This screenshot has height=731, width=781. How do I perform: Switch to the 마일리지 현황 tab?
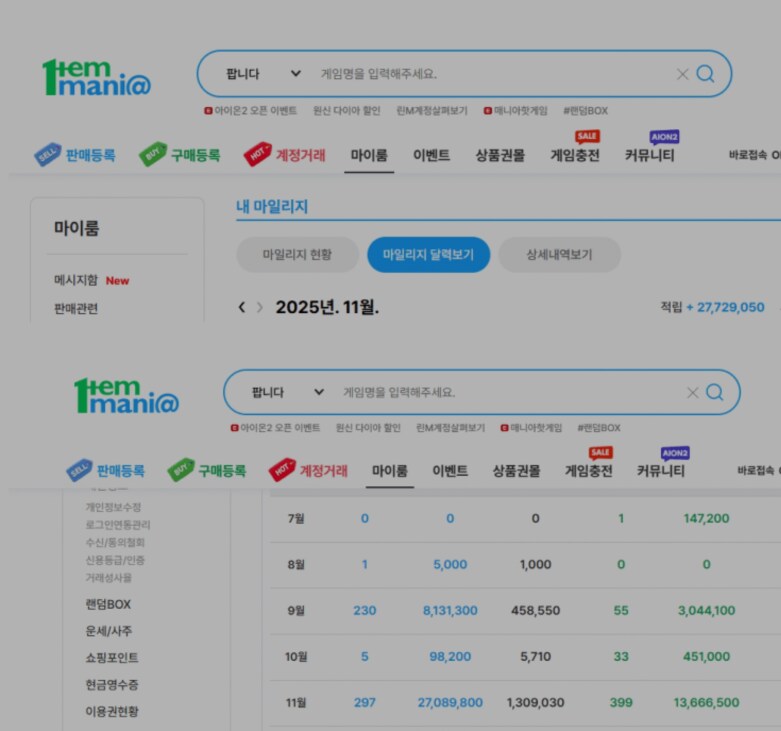pos(297,255)
